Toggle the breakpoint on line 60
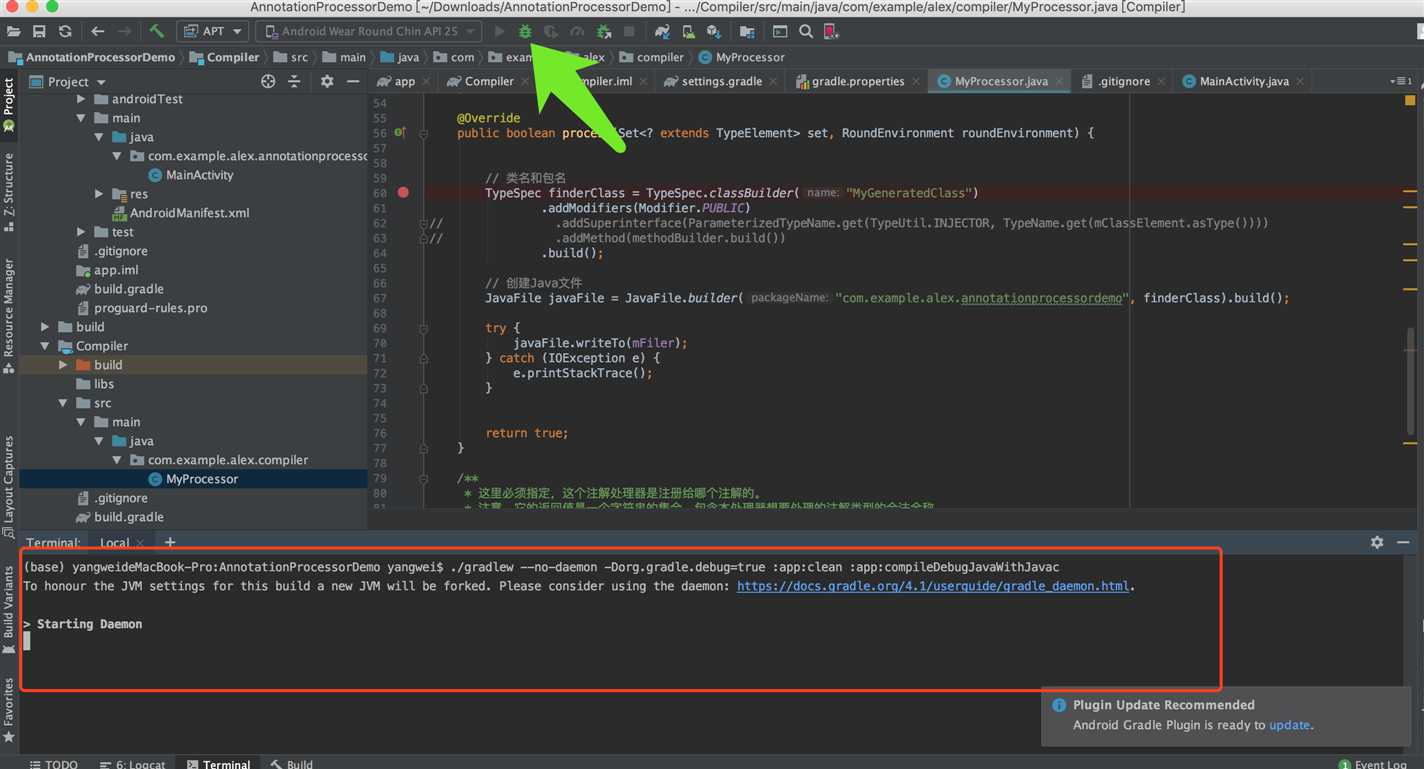Viewport: 1424px width, 769px height. tap(403, 192)
